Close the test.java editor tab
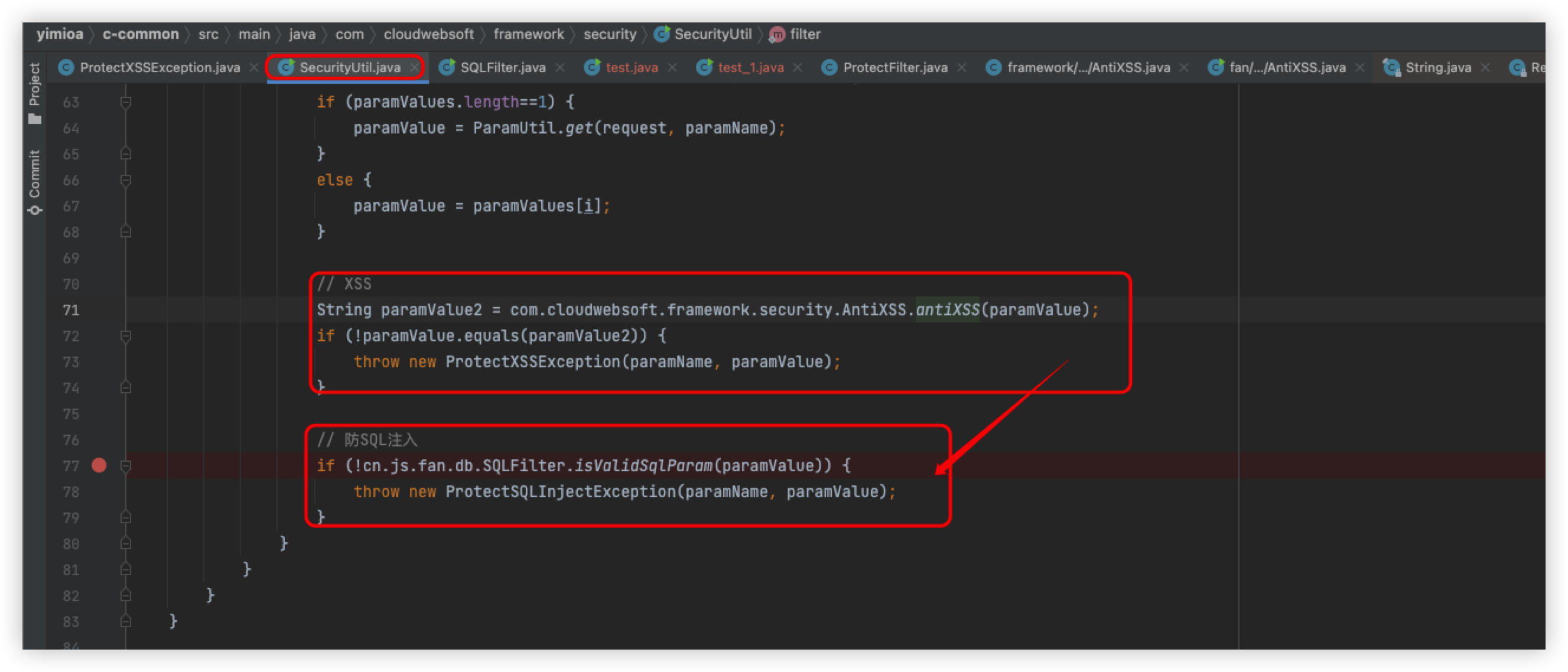Image resolution: width=1568 pixels, height=672 pixels. pos(672,67)
